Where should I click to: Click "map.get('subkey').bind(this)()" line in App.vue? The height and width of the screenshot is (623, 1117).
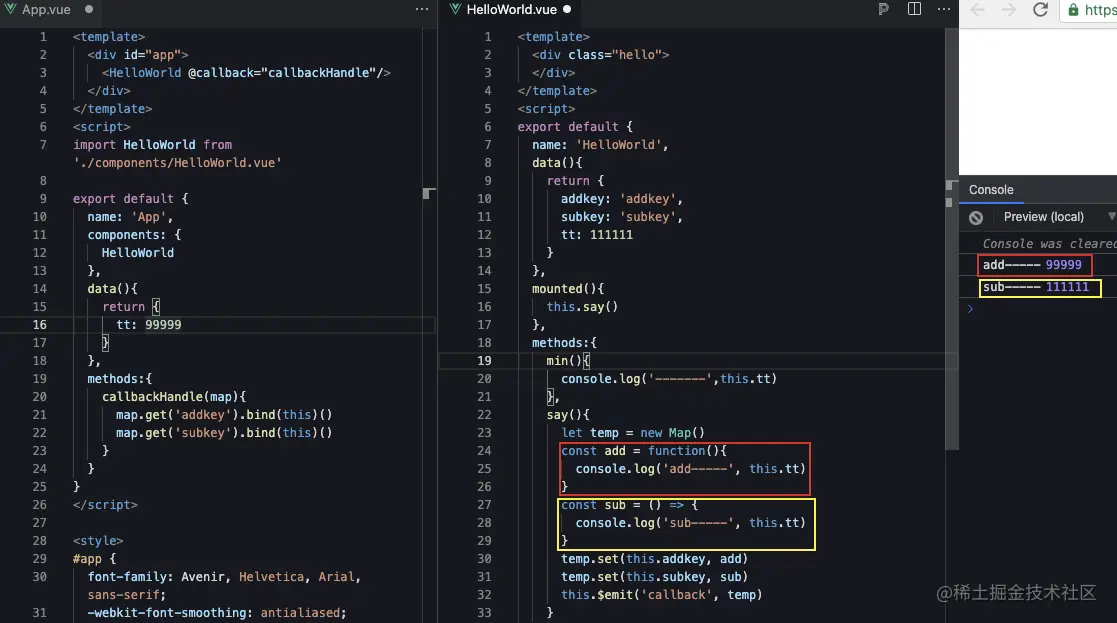coord(224,432)
